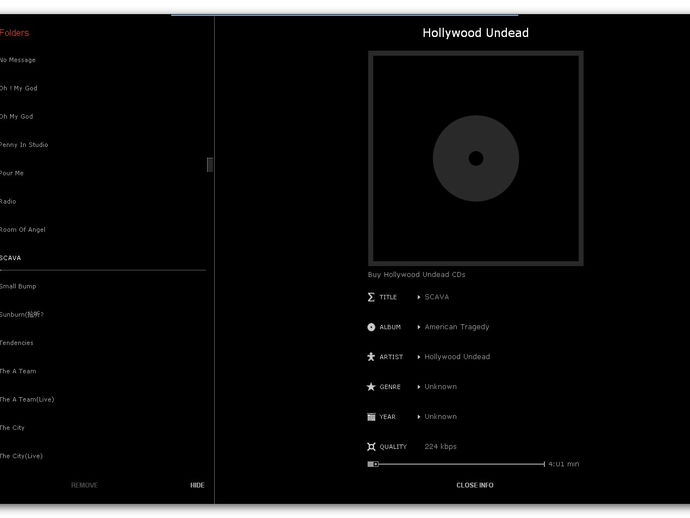
Task: Select the Penny In Studio track
Action: [x=24, y=144]
